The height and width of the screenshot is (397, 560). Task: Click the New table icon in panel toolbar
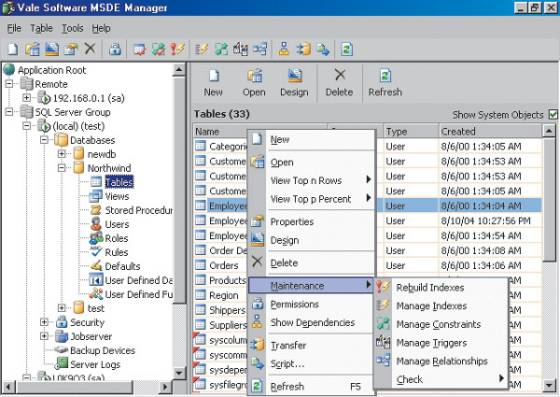[x=214, y=76]
